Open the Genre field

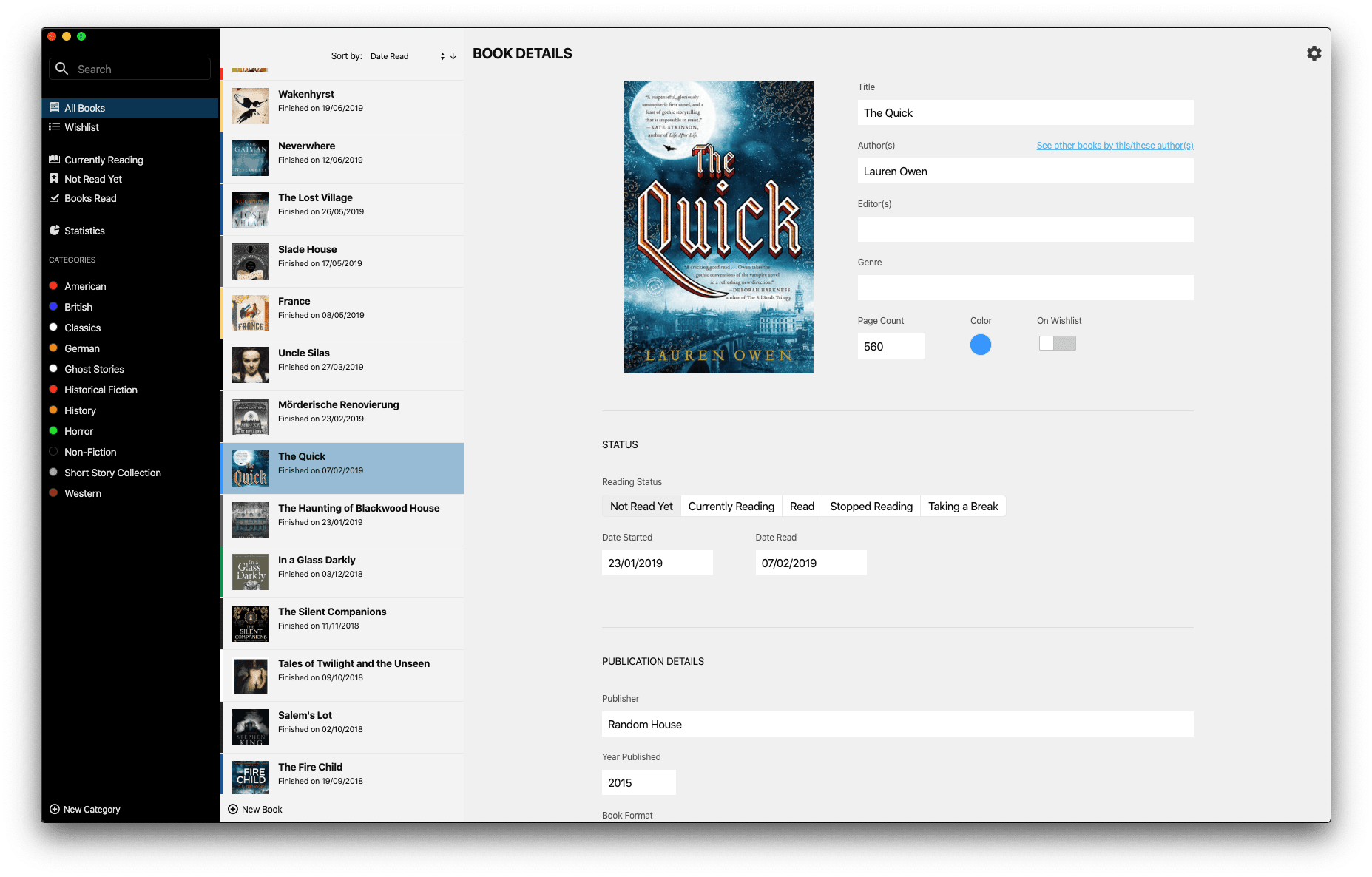[x=1025, y=288]
